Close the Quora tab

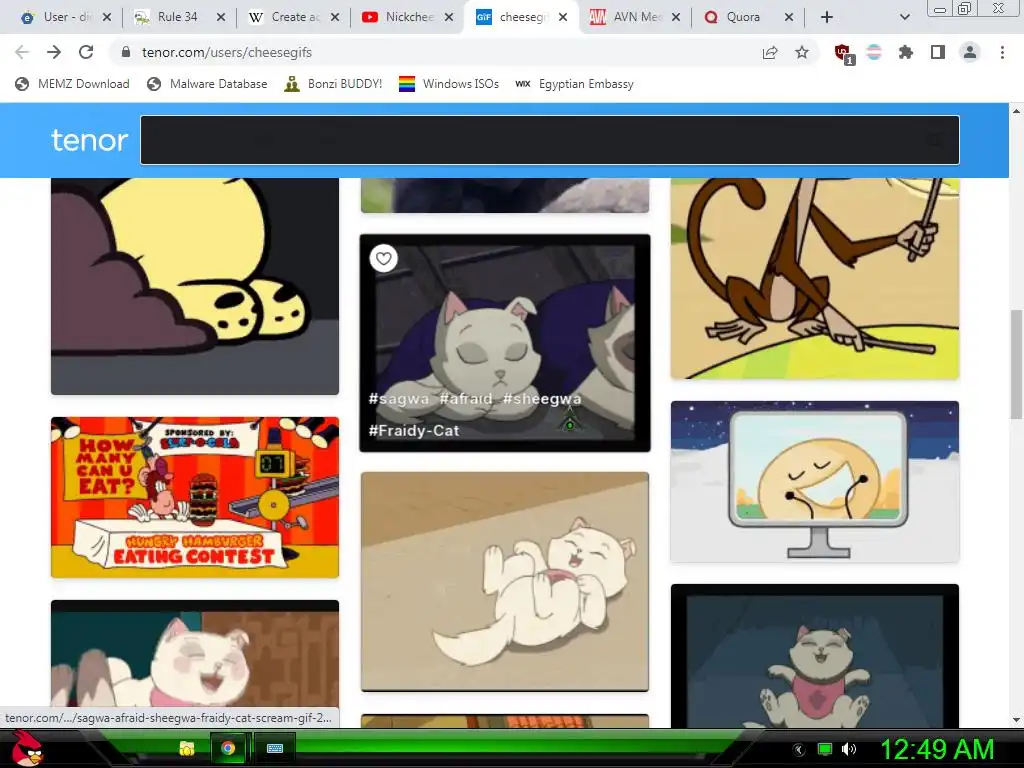[789, 17]
